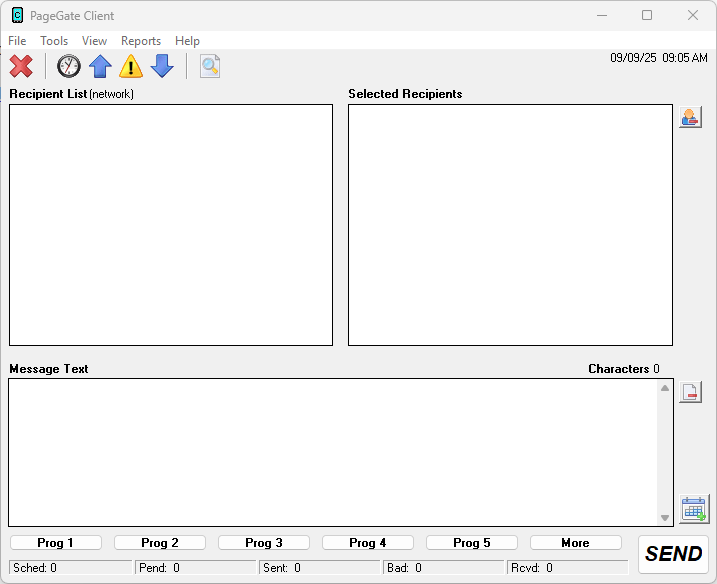Click the clear message page icon
The image size is (717, 584).
click(690, 392)
